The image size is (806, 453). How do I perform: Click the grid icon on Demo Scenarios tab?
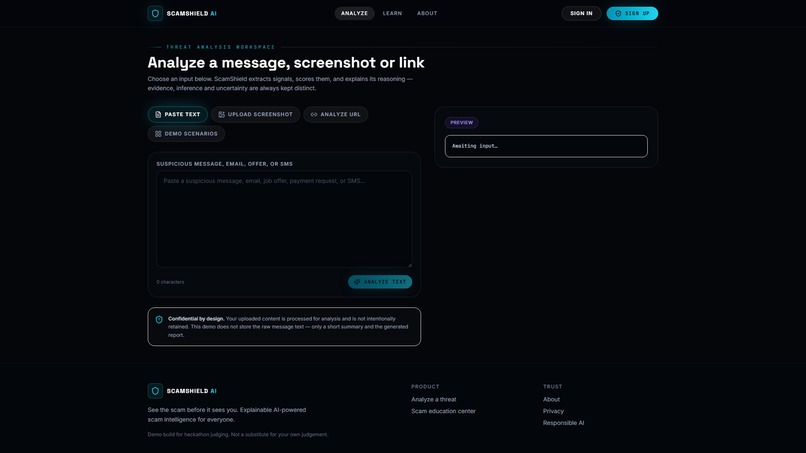point(158,134)
